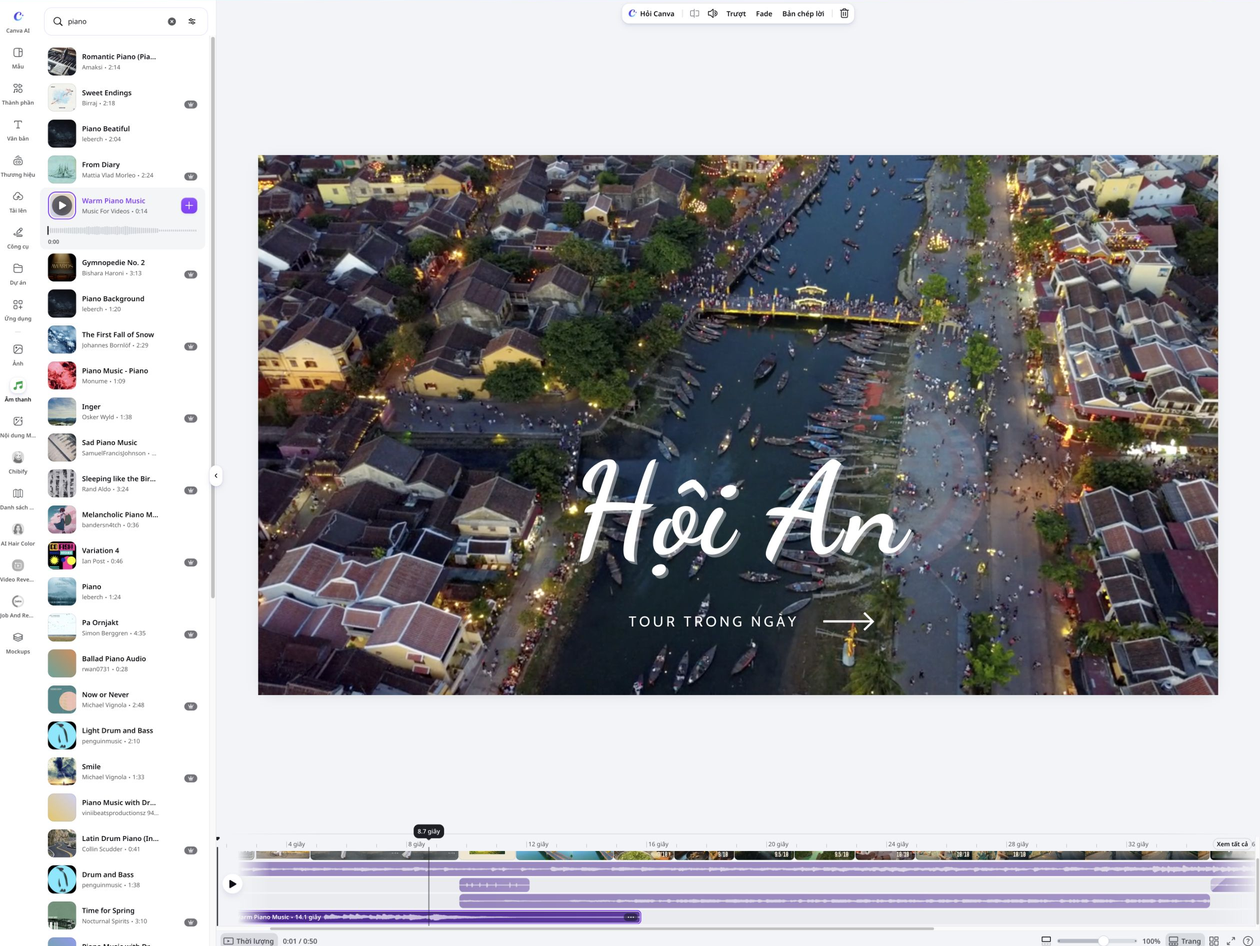Open the volume control in floating toolbar
This screenshot has height=946, width=1260.
pyautogui.click(x=712, y=13)
